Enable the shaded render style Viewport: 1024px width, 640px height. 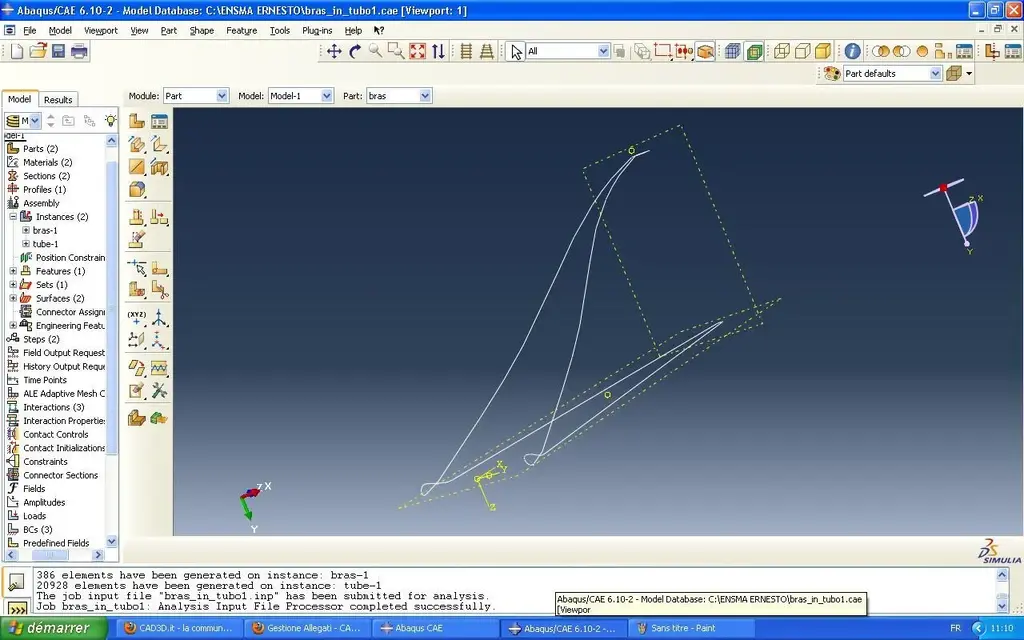coord(823,51)
